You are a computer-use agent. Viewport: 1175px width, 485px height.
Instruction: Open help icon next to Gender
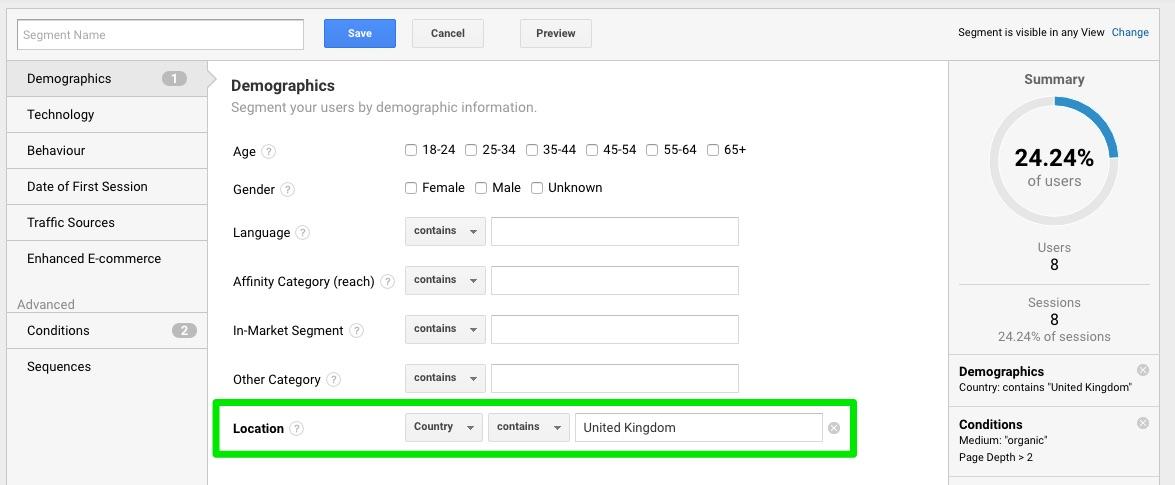[288, 190]
